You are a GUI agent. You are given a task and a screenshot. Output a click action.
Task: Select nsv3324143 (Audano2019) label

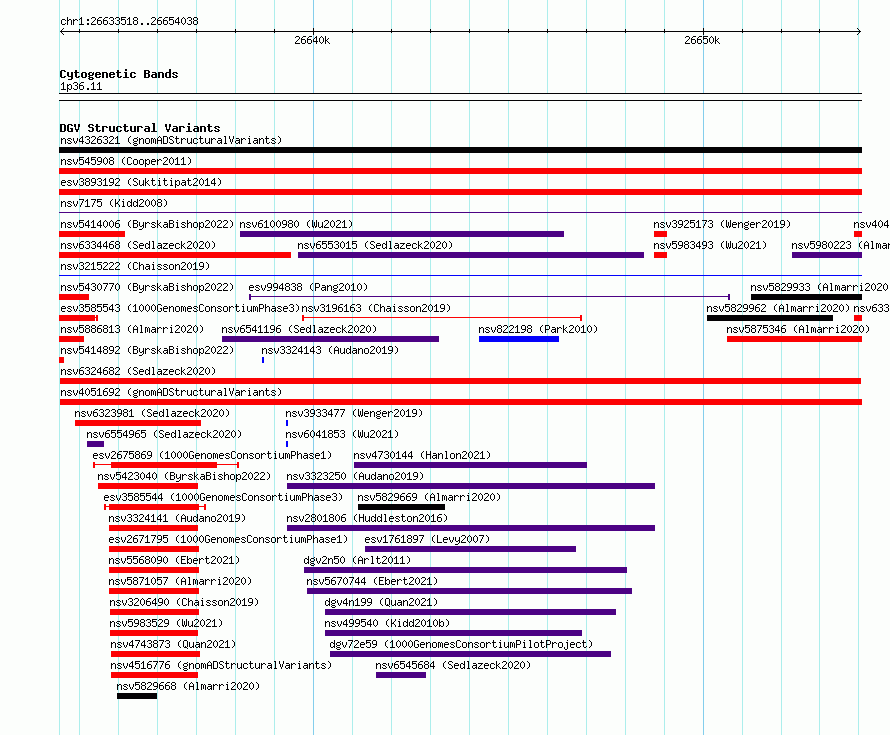tap(330, 350)
